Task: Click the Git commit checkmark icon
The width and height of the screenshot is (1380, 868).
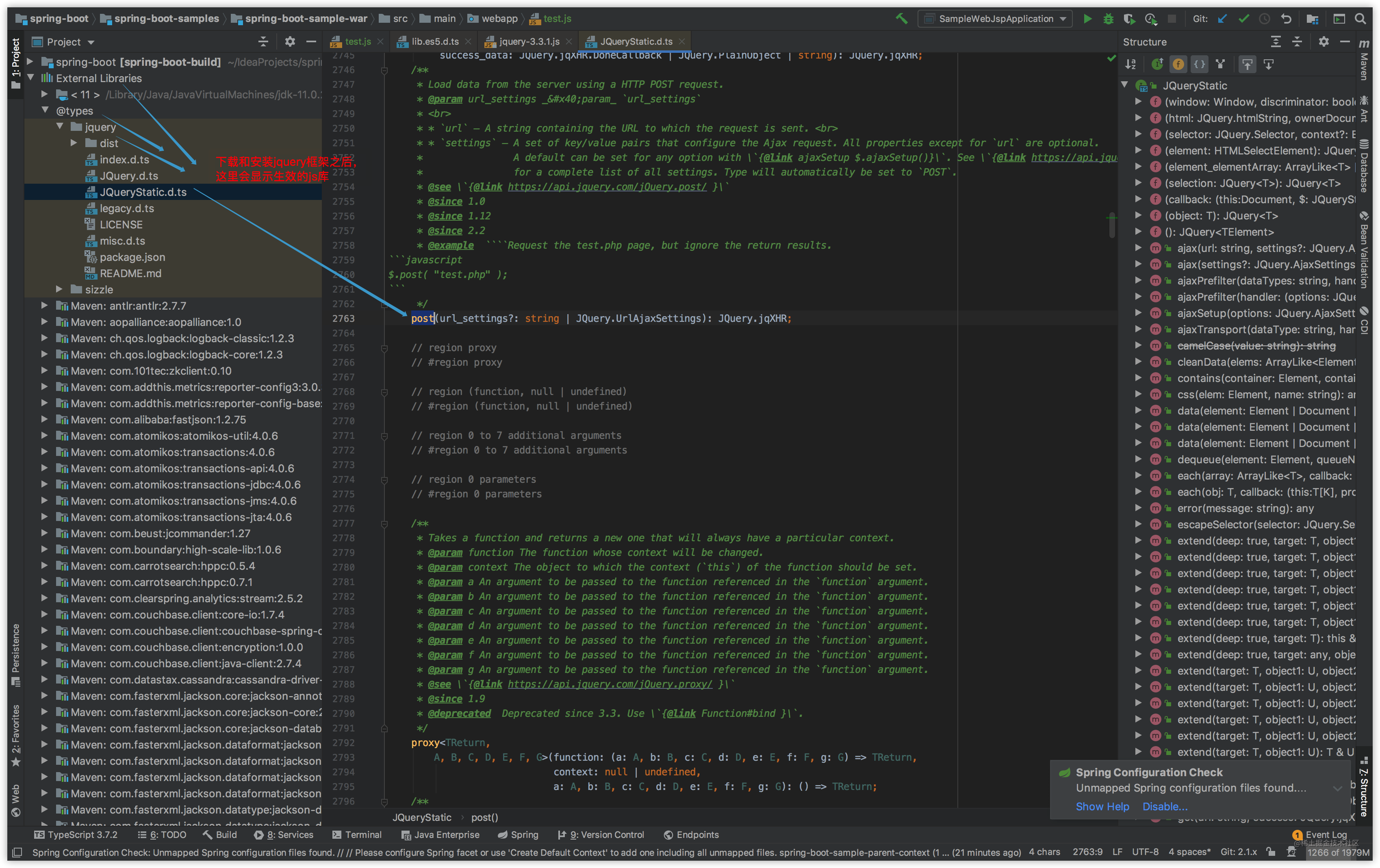Action: 1243,18
